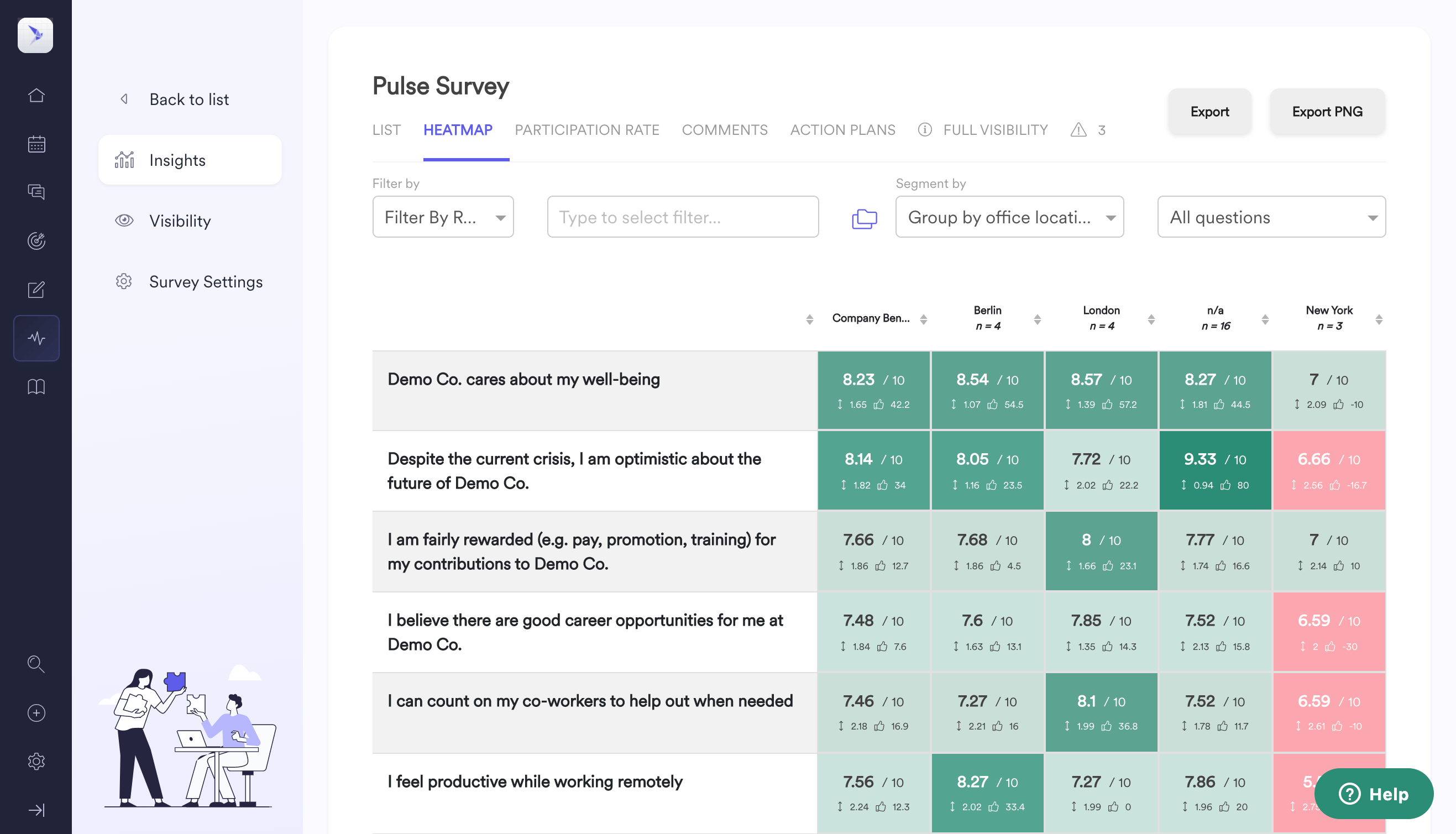Switch to the COMMENTS tab
1456x834 pixels.
coord(725,130)
